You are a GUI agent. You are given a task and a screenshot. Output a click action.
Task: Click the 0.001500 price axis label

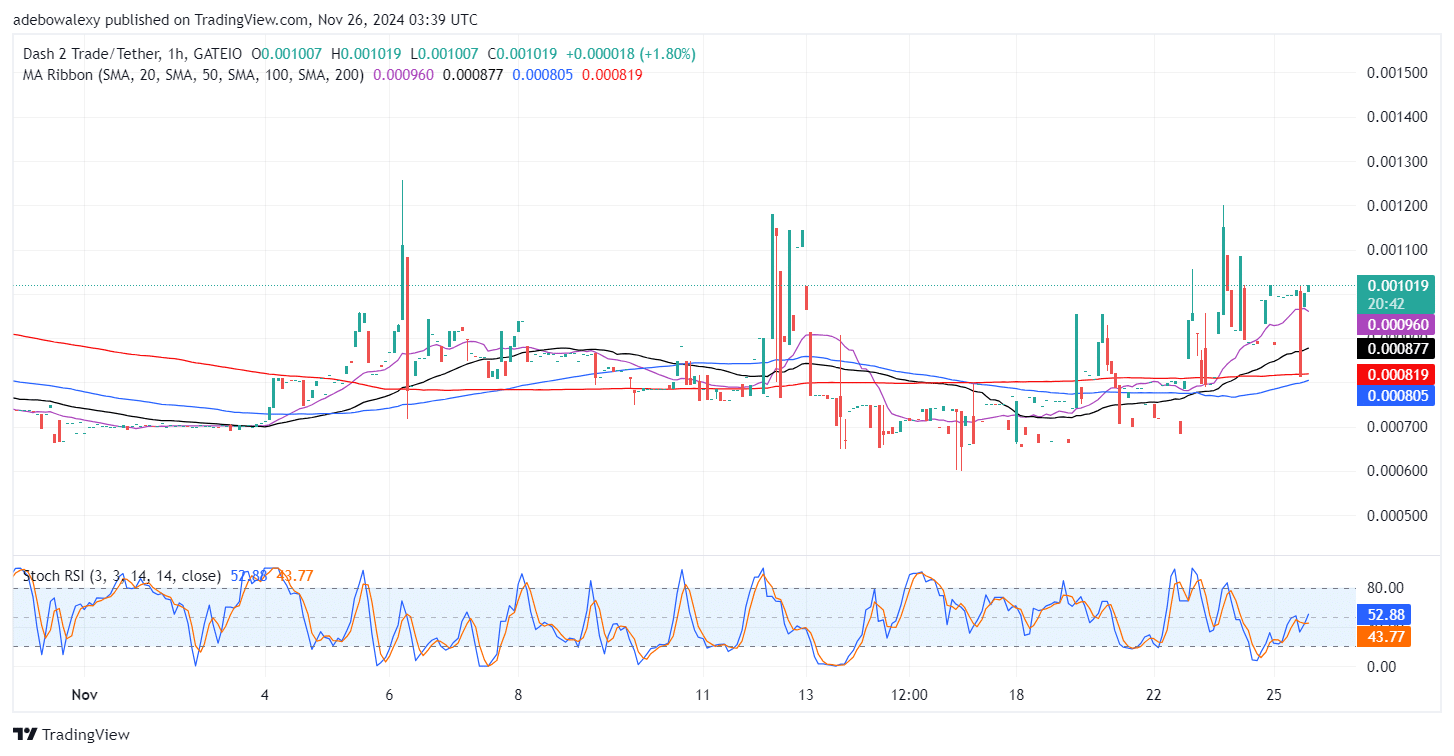point(1399,73)
